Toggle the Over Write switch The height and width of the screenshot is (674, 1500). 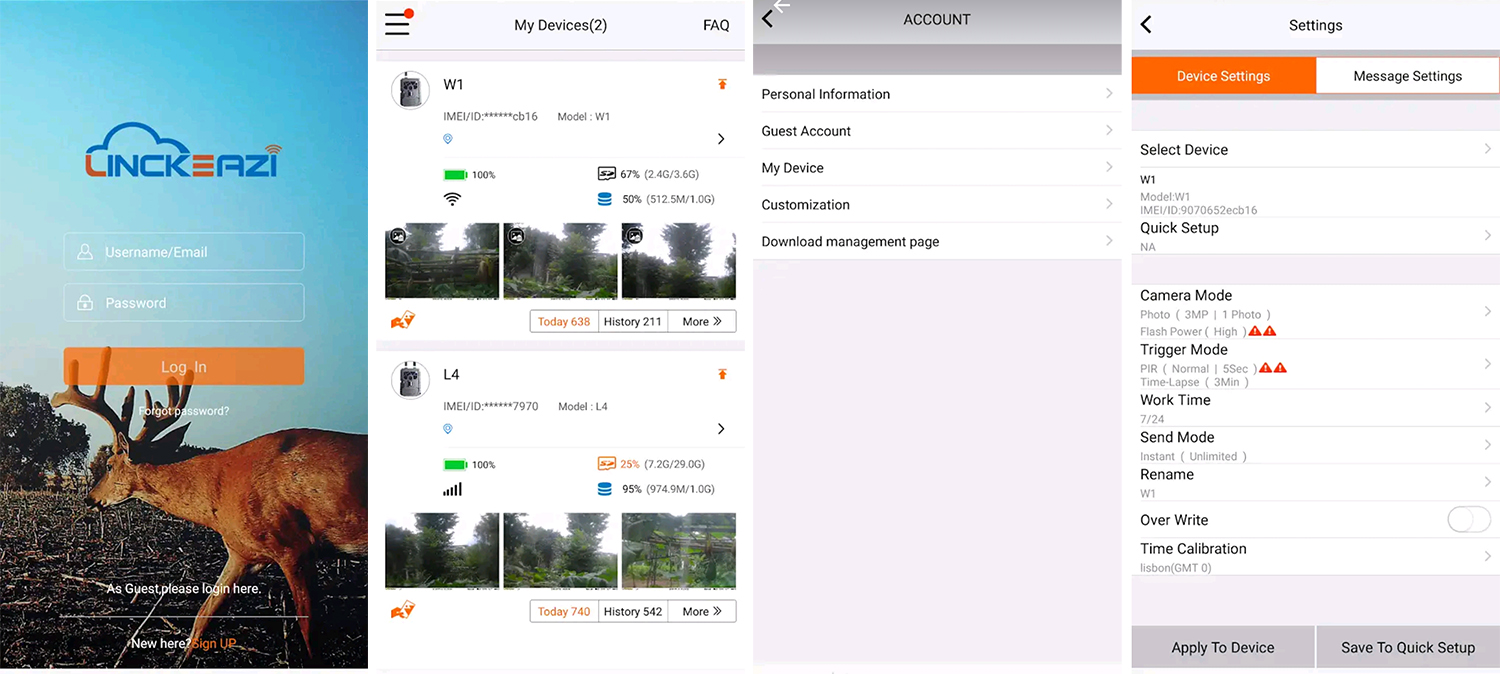pos(1468,520)
